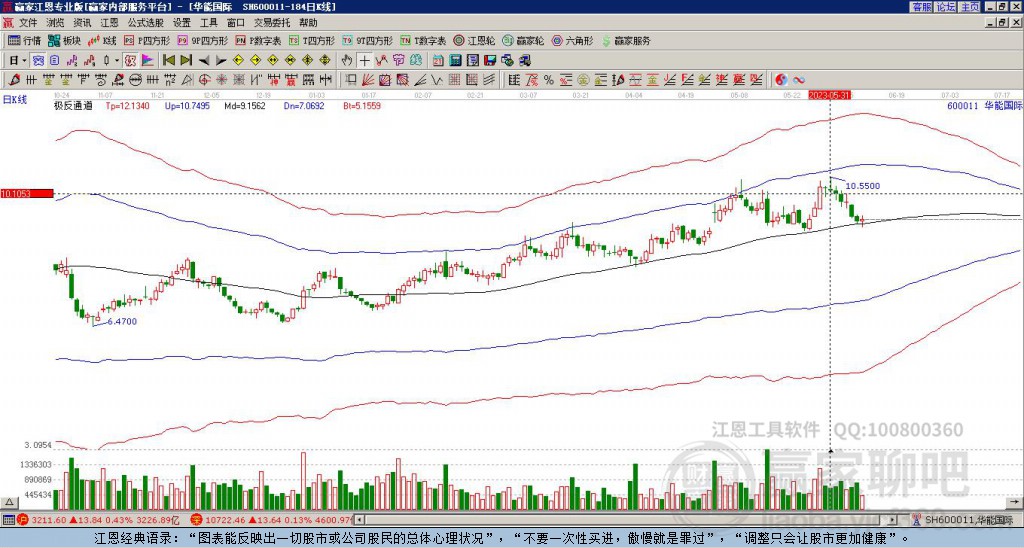
Task: Click the 论坛 forum button
Action: [x=945, y=7]
